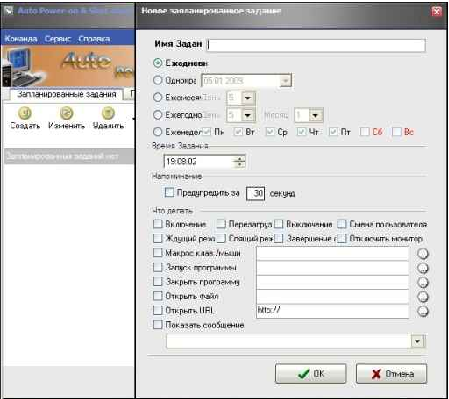Tick the Показать сообщение checkbox

157,324
